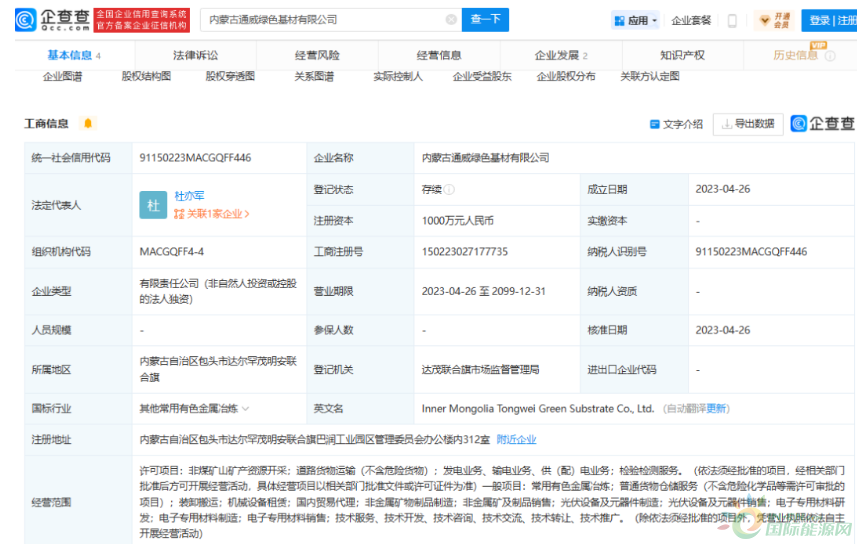Open the 企业股权分布 sub-menu item
Image resolution: width=857 pixels, height=544 pixels.
(566, 77)
